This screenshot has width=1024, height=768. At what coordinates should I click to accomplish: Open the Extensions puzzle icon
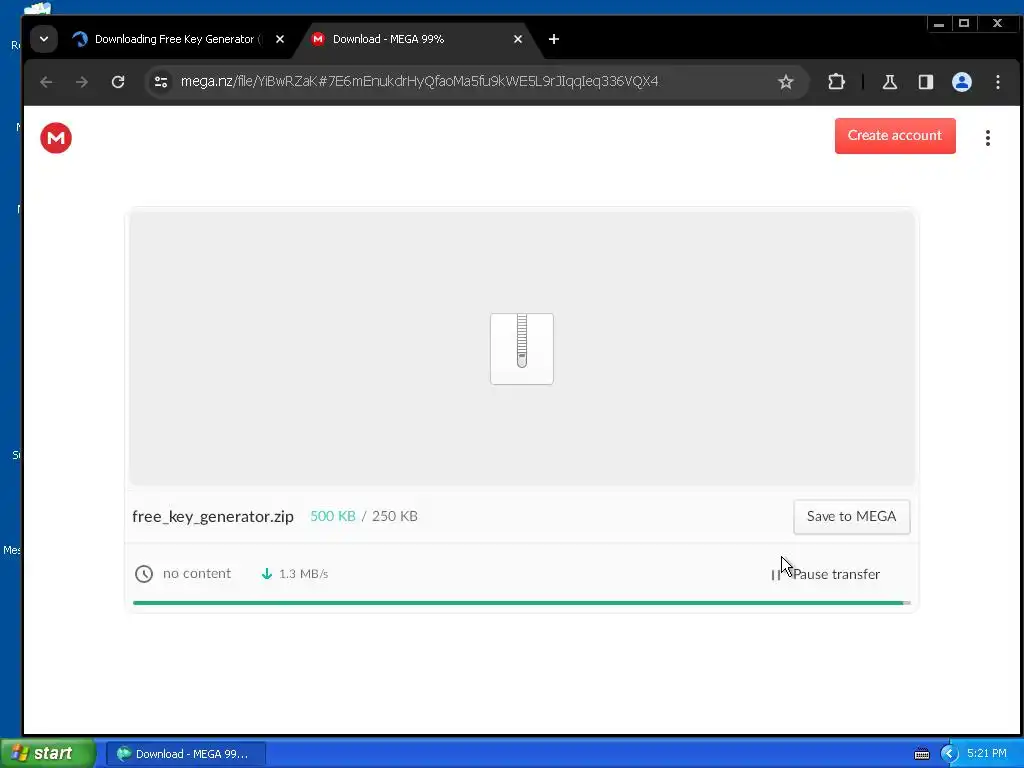837,82
